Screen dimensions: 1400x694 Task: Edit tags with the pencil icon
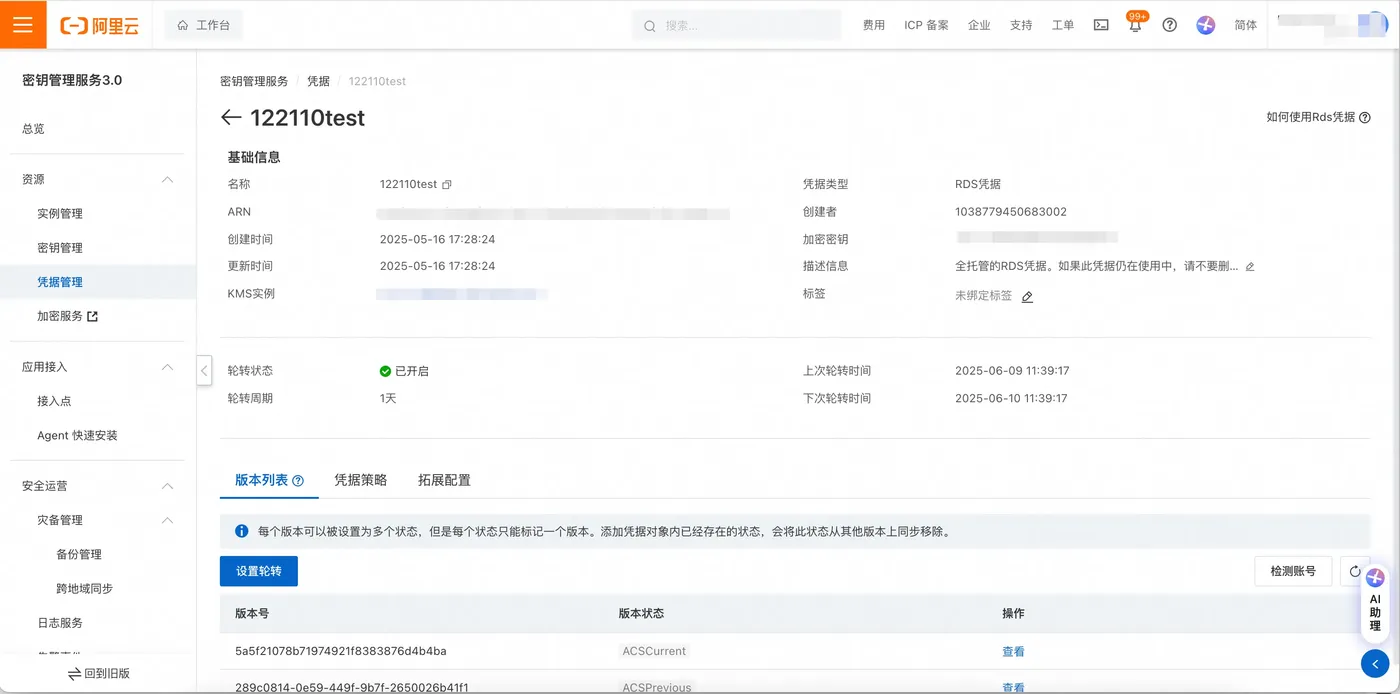[1027, 297]
